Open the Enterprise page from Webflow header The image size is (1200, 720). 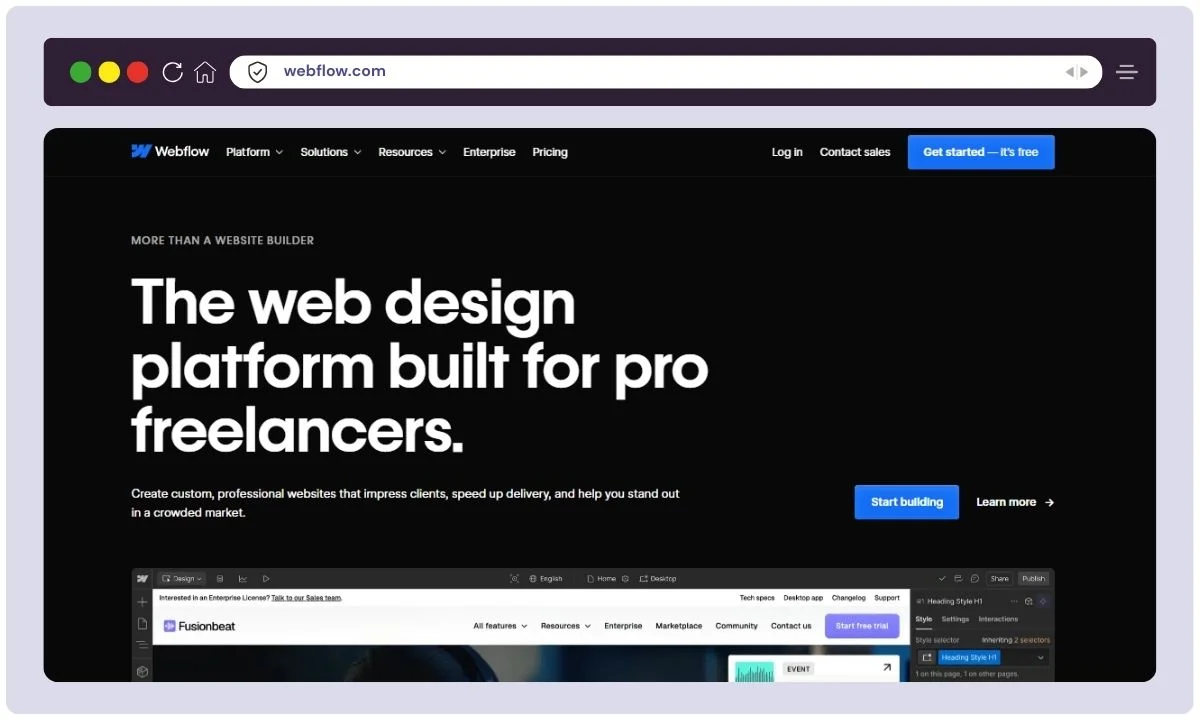point(489,152)
